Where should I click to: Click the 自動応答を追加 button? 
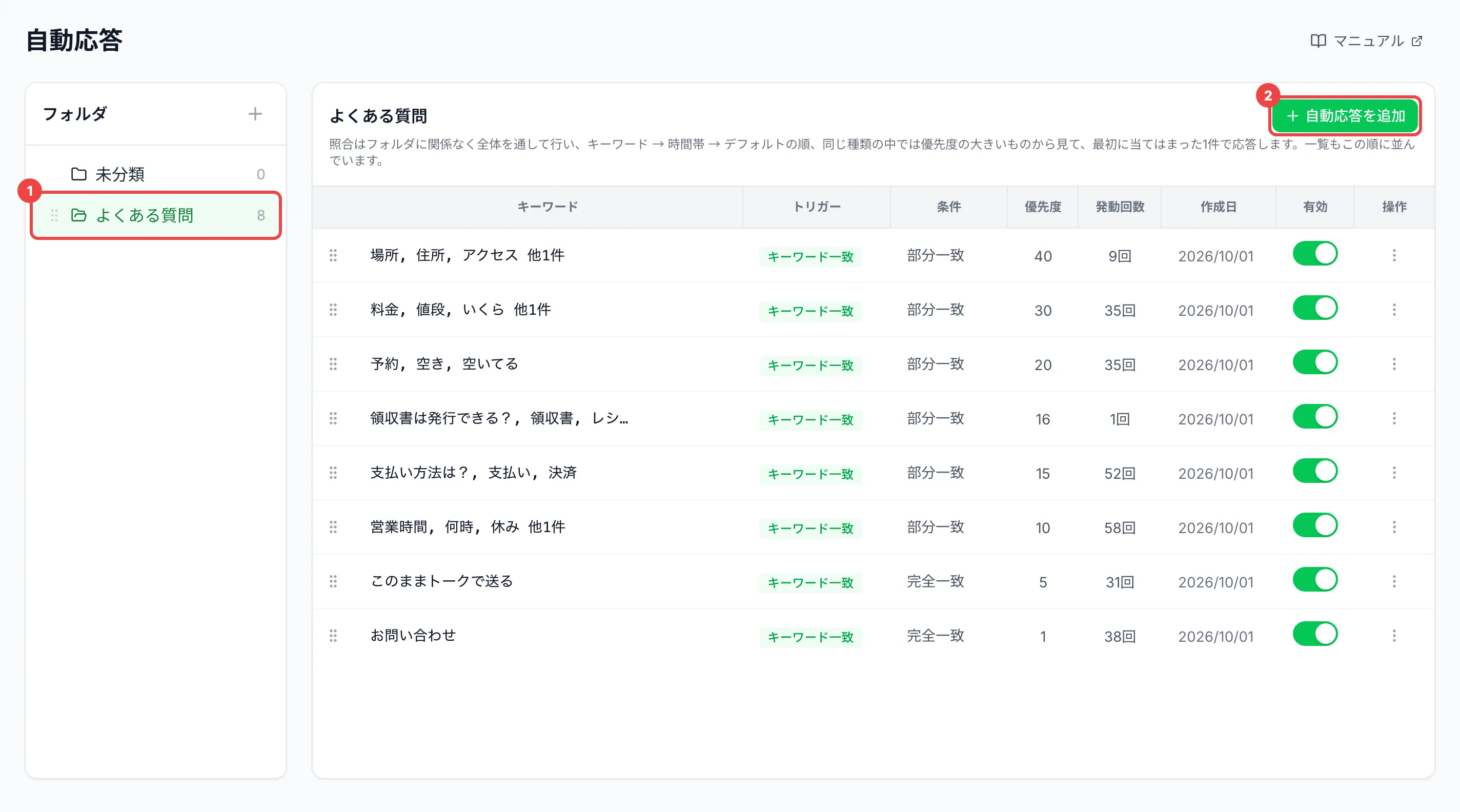click(1345, 116)
